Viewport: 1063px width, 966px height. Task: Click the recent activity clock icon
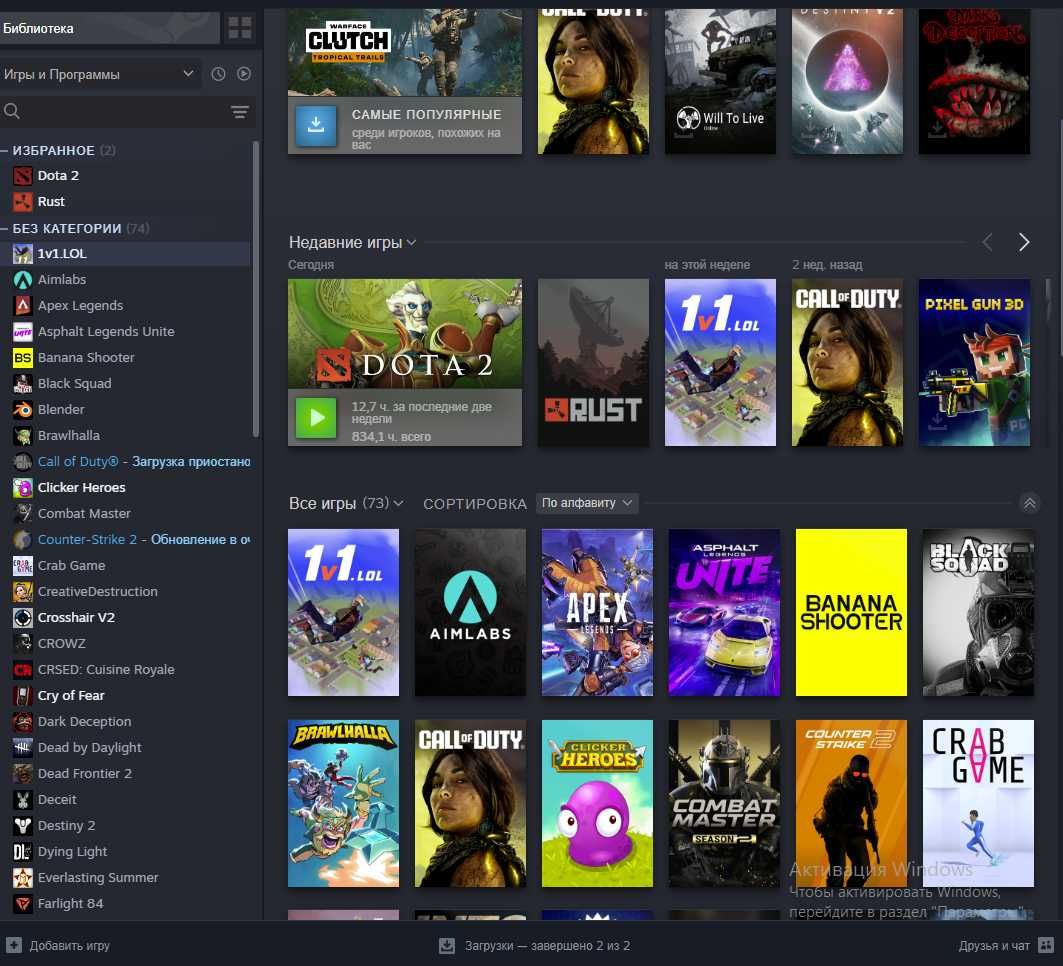pyautogui.click(x=218, y=74)
